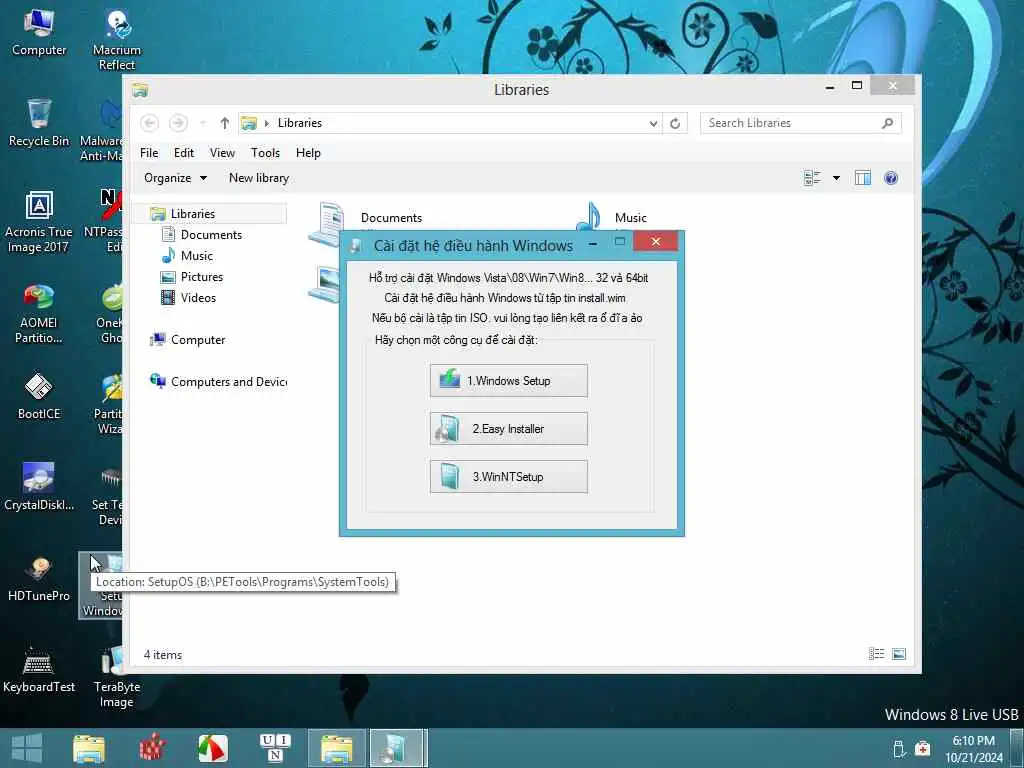This screenshot has height=768, width=1024.
Task: Open CrystalDisk desktop shortcut
Action: [x=39, y=487]
